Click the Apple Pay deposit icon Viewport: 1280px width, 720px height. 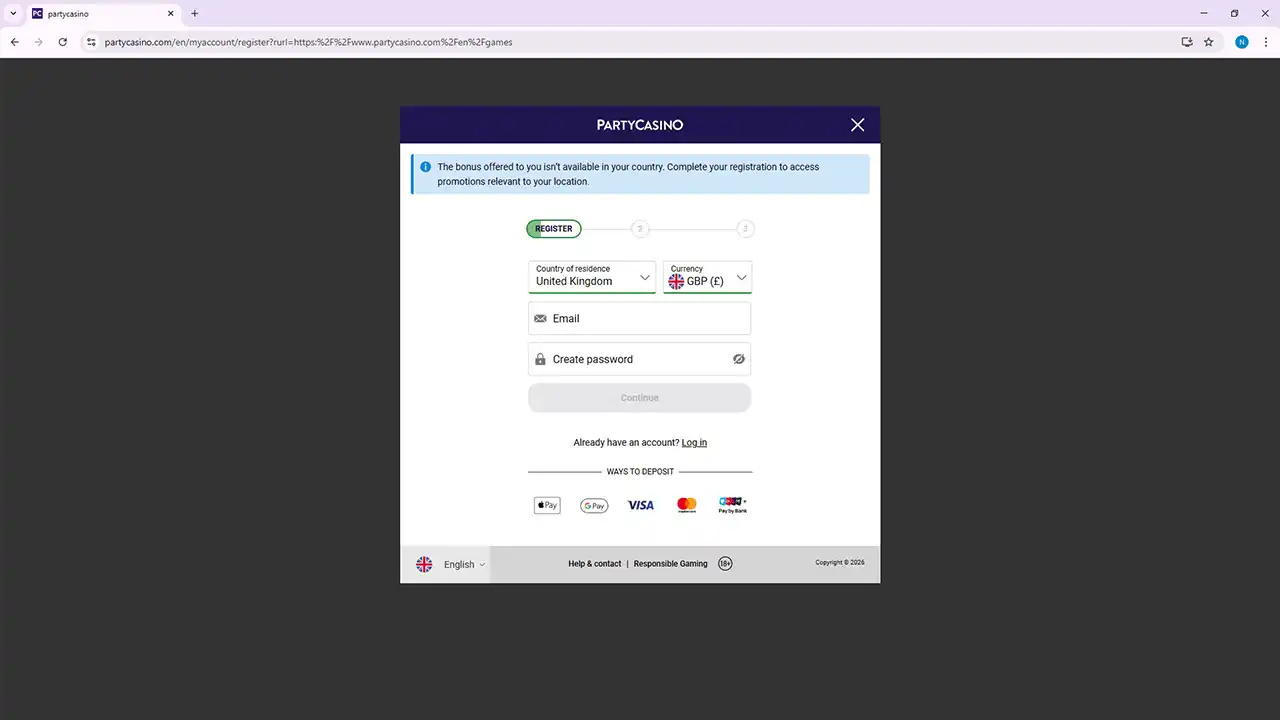click(547, 506)
